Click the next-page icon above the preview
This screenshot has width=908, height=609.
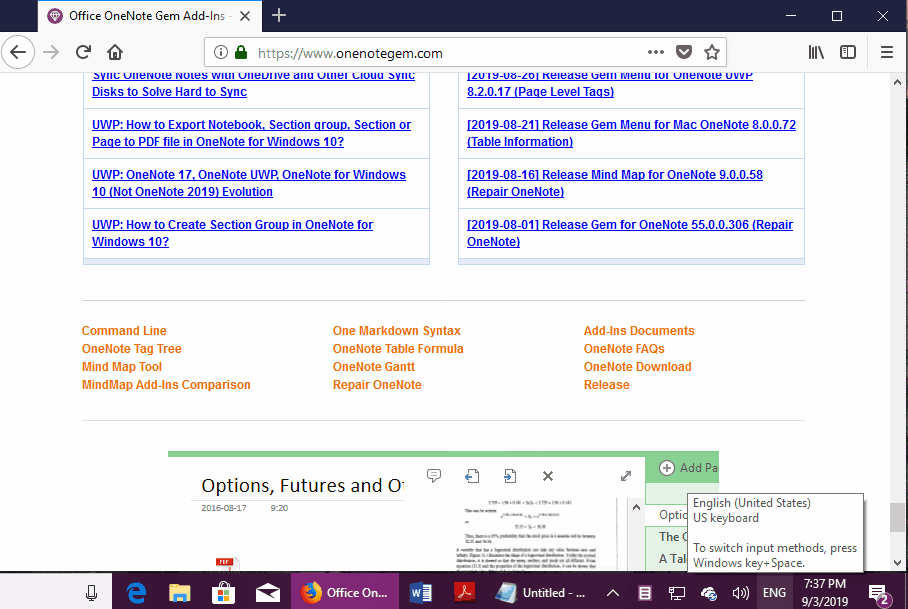click(x=510, y=476)
